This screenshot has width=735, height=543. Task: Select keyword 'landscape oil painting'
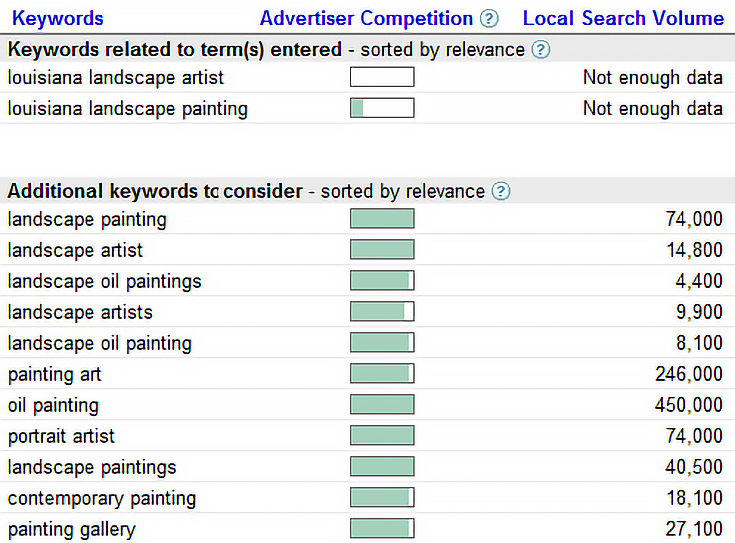(x=100, y=343)
